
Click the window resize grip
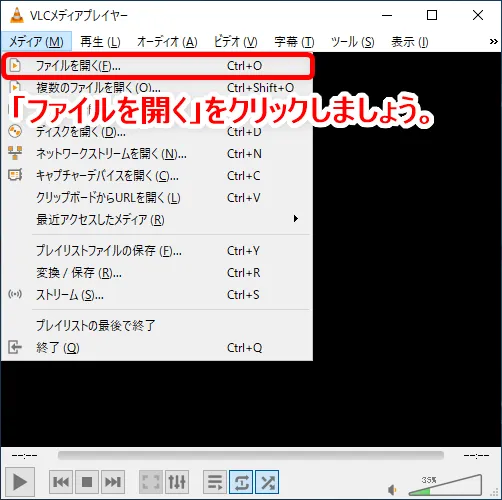coord(495,493)
